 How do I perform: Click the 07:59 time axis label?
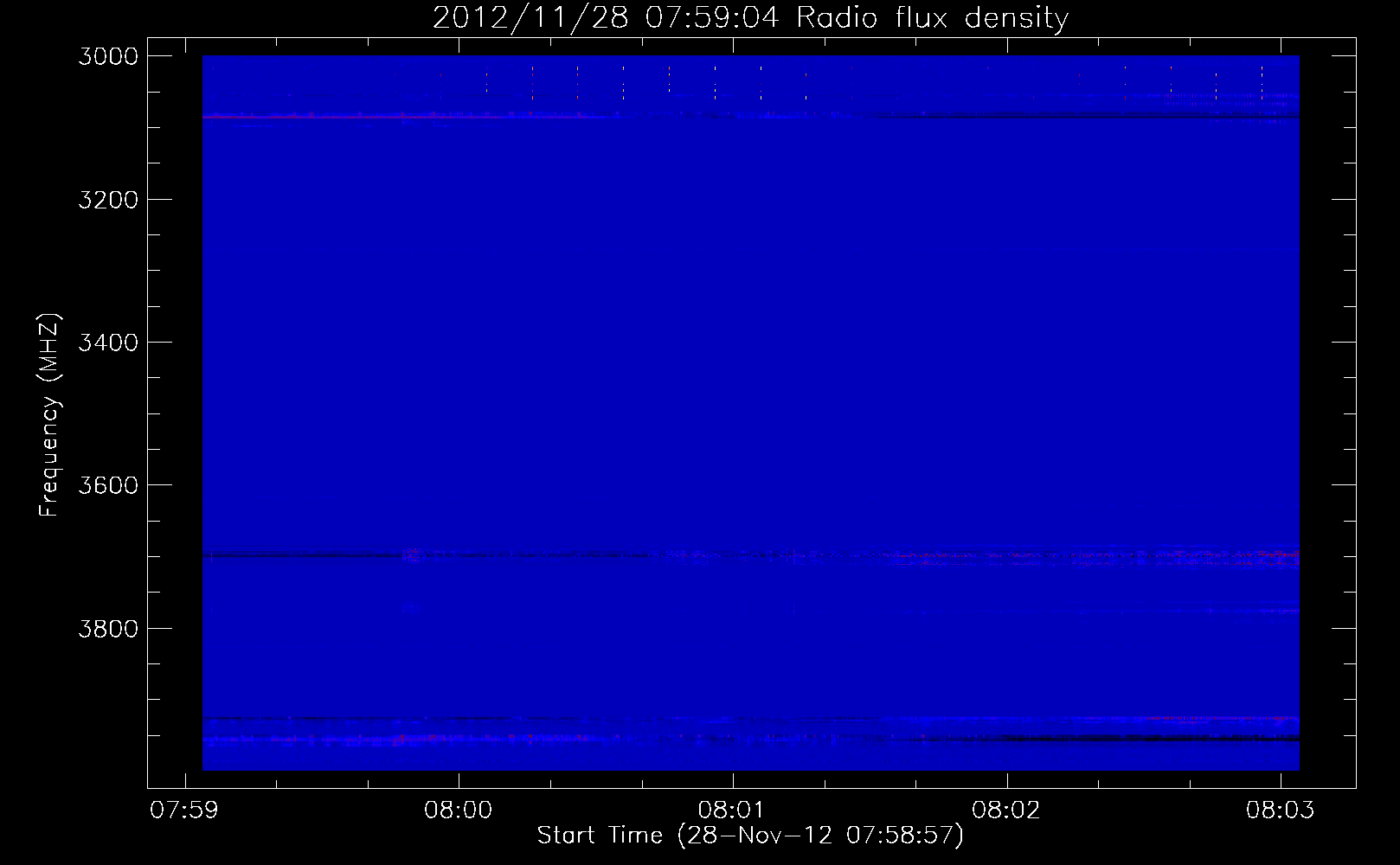pos(184,811)
